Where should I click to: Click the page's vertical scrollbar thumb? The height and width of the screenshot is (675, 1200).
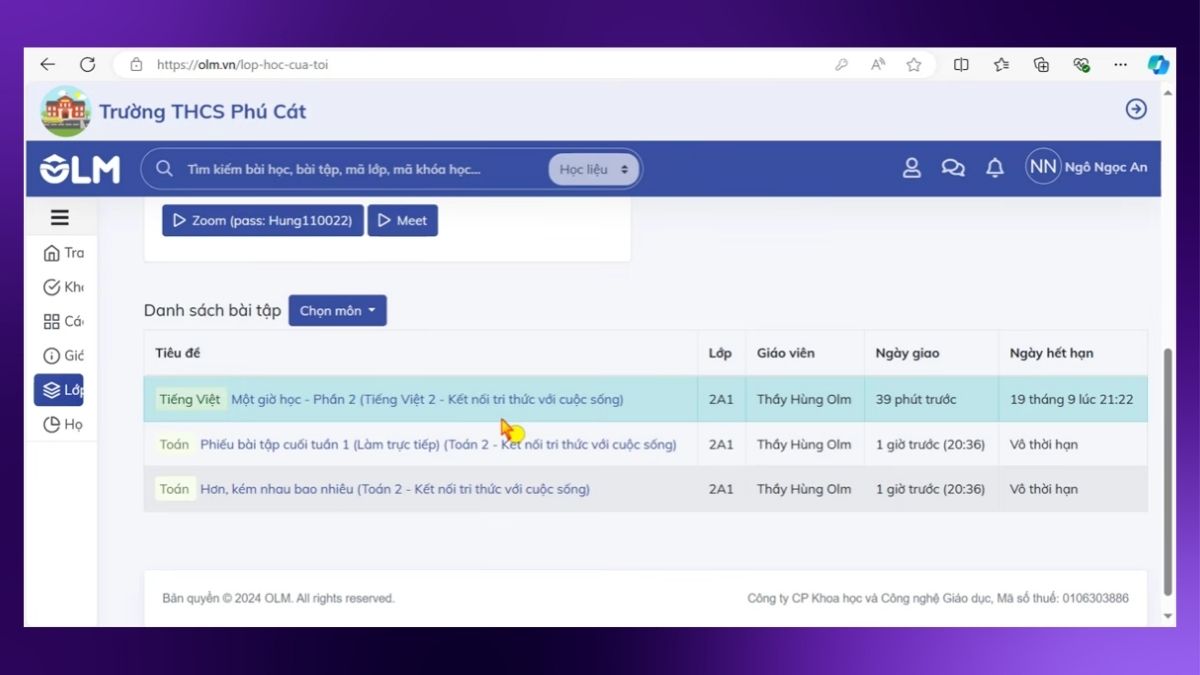1168,472
